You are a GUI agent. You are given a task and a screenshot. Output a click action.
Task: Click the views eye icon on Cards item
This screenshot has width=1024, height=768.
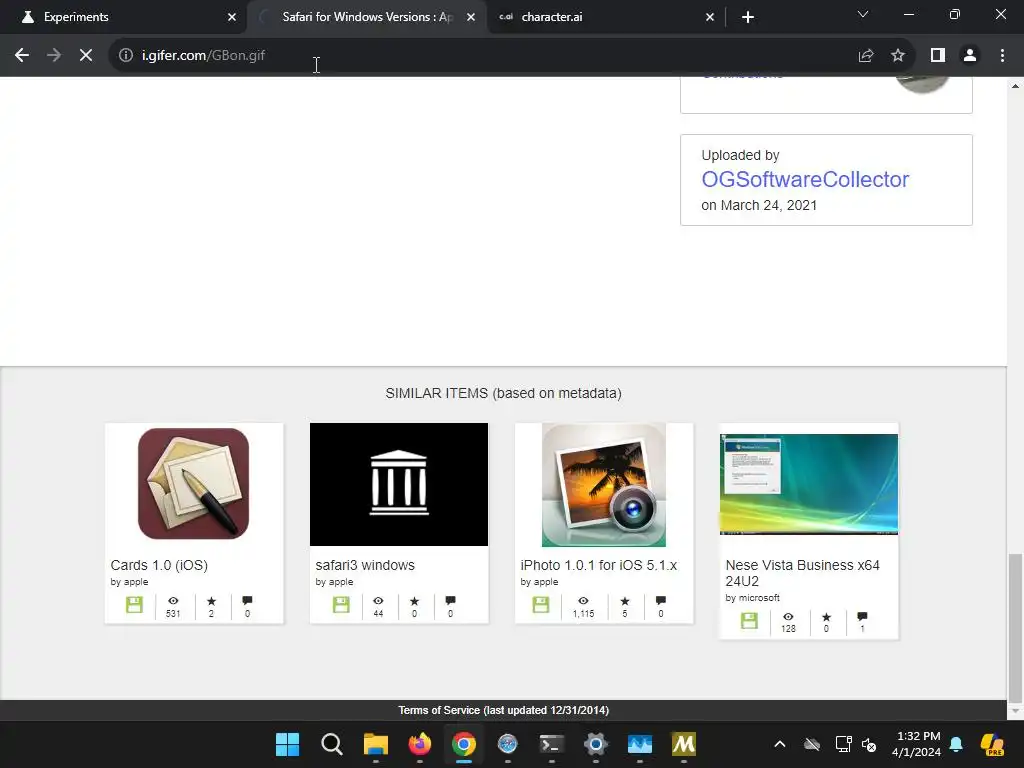(173, 601)
